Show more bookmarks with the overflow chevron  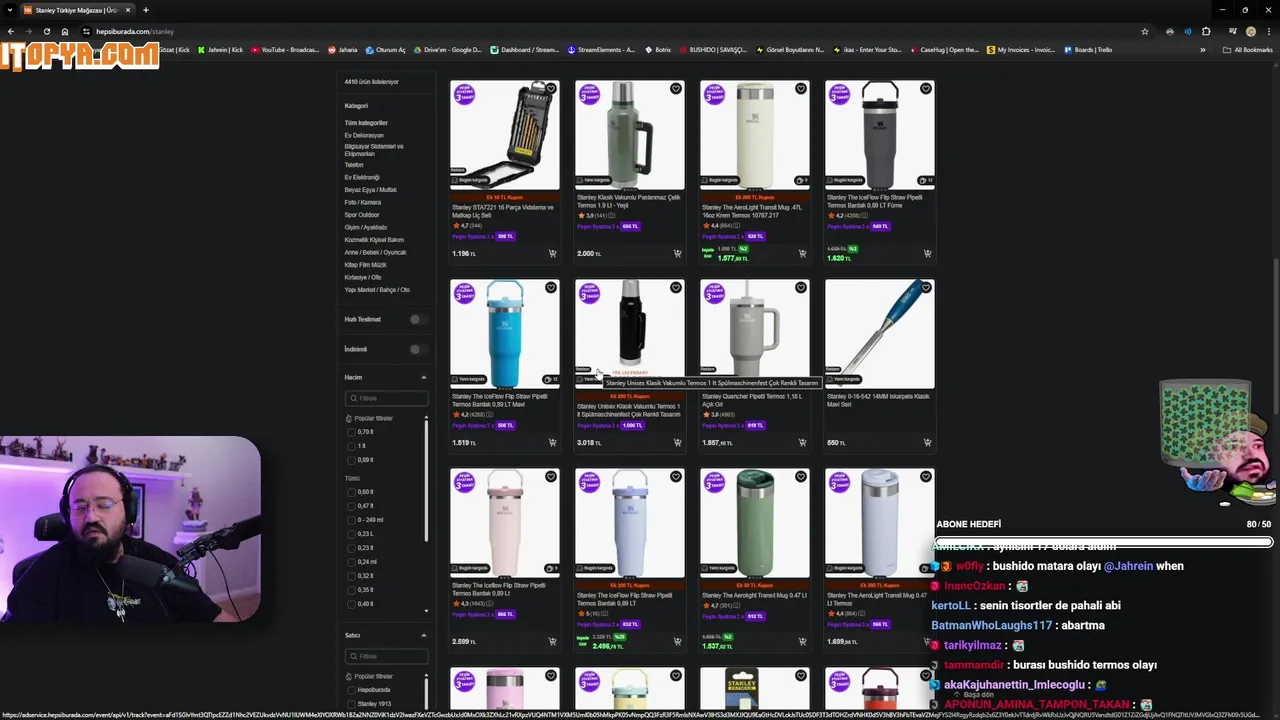tap(1203, 50)
